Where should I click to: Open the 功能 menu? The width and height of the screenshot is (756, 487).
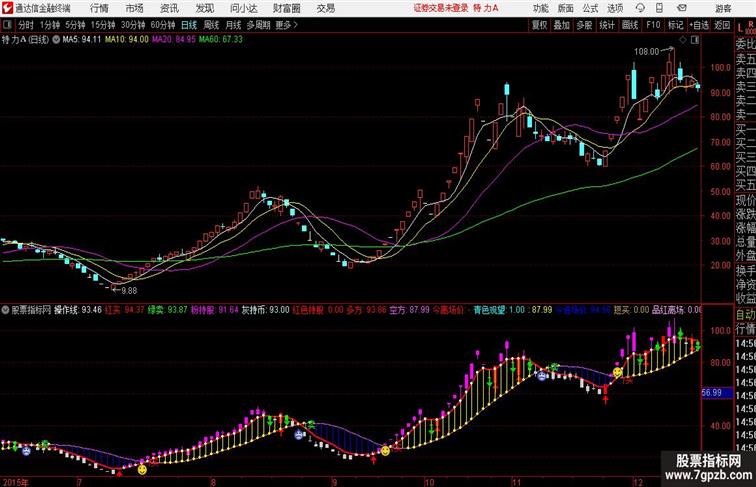pyautogui.click(x=540, y=8)
